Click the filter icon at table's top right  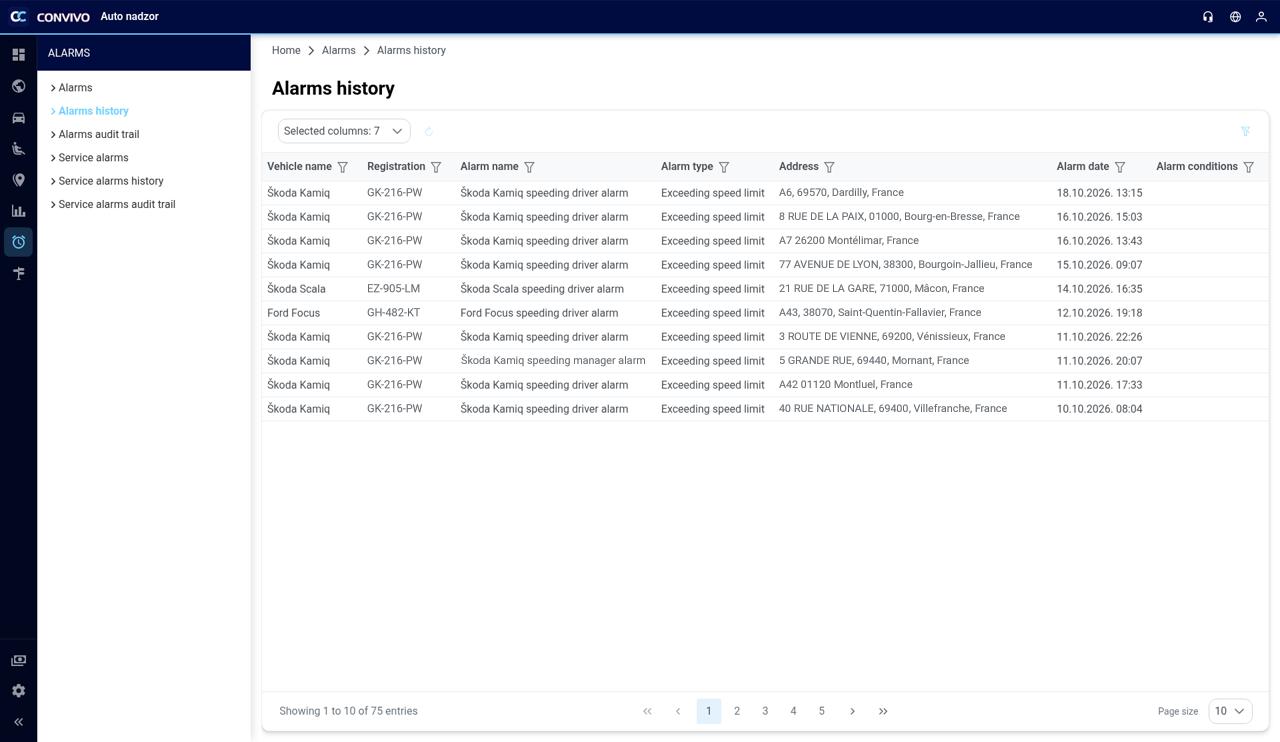pos(1245,131)
